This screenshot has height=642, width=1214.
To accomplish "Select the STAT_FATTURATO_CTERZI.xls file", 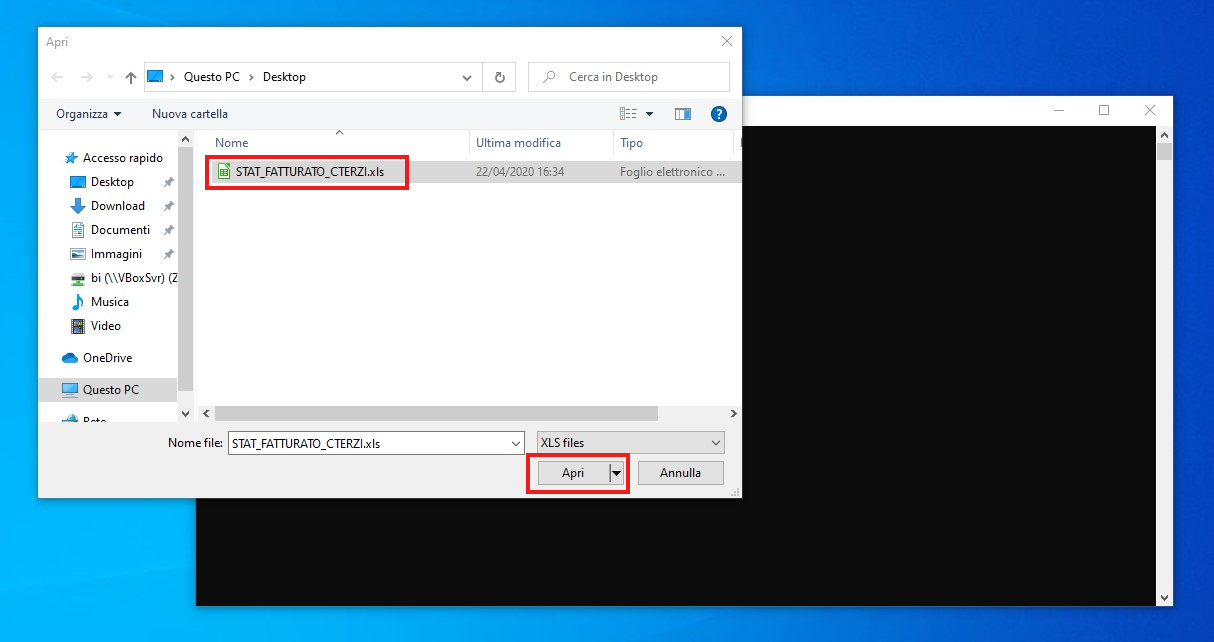I will pyautogui.click(x=309, y=172).
